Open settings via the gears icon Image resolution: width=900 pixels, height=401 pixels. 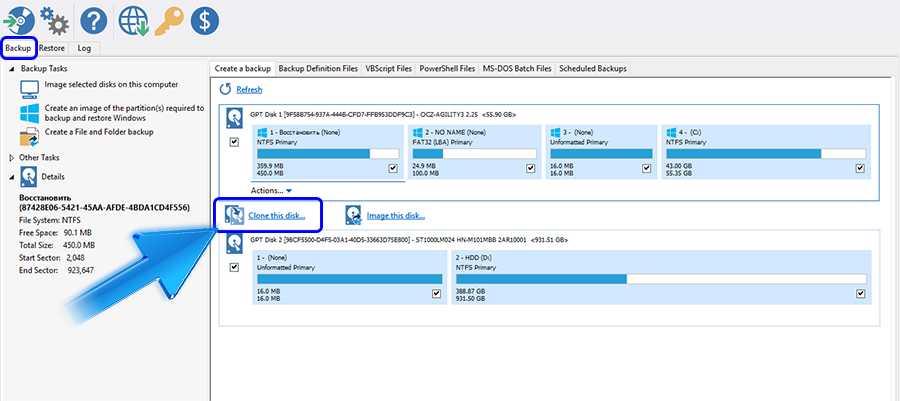tap(54, 19)
